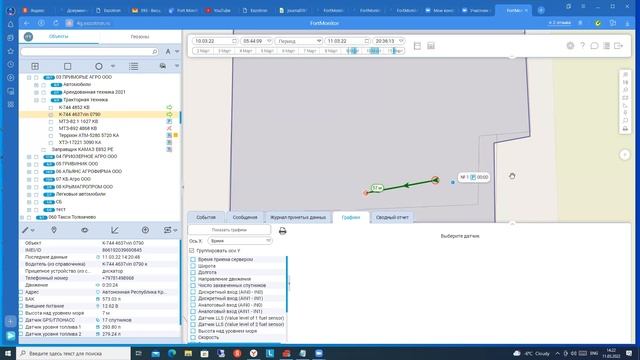The image size is (640, 360).
Task: Click the logout exit icon in top toolbar
Action: (x=619, y=46)
